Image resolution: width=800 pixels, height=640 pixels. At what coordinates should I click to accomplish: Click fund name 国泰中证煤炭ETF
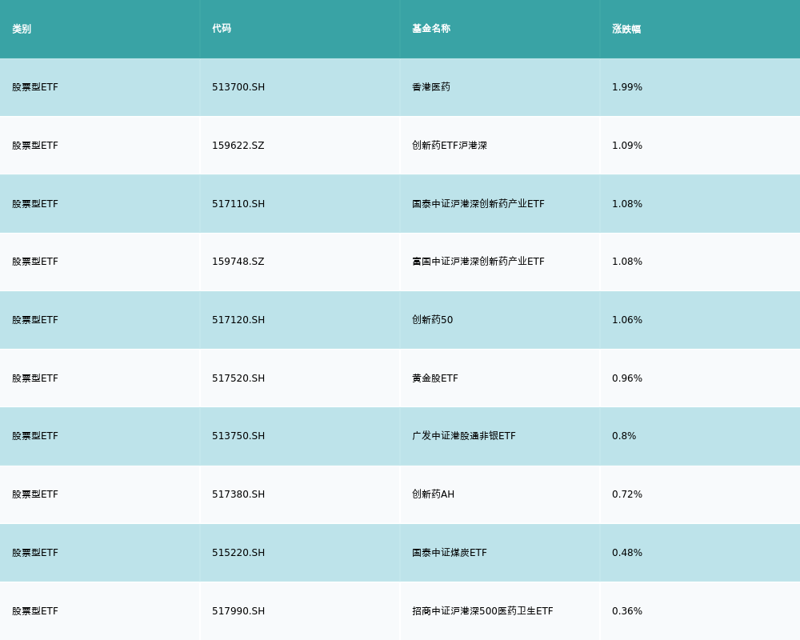(449, 553)
